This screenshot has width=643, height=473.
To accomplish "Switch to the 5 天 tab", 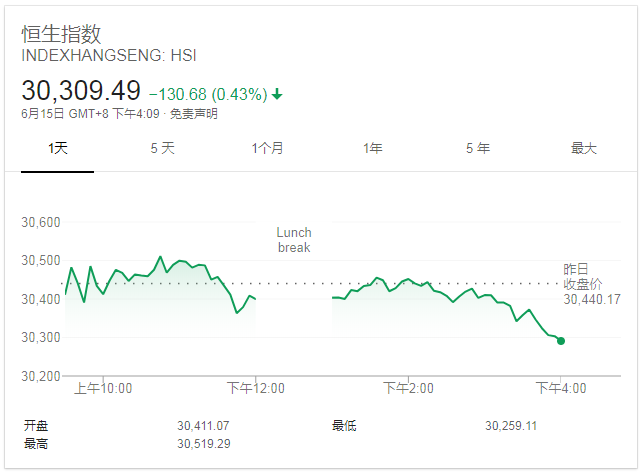I will [x=162, y=148].
